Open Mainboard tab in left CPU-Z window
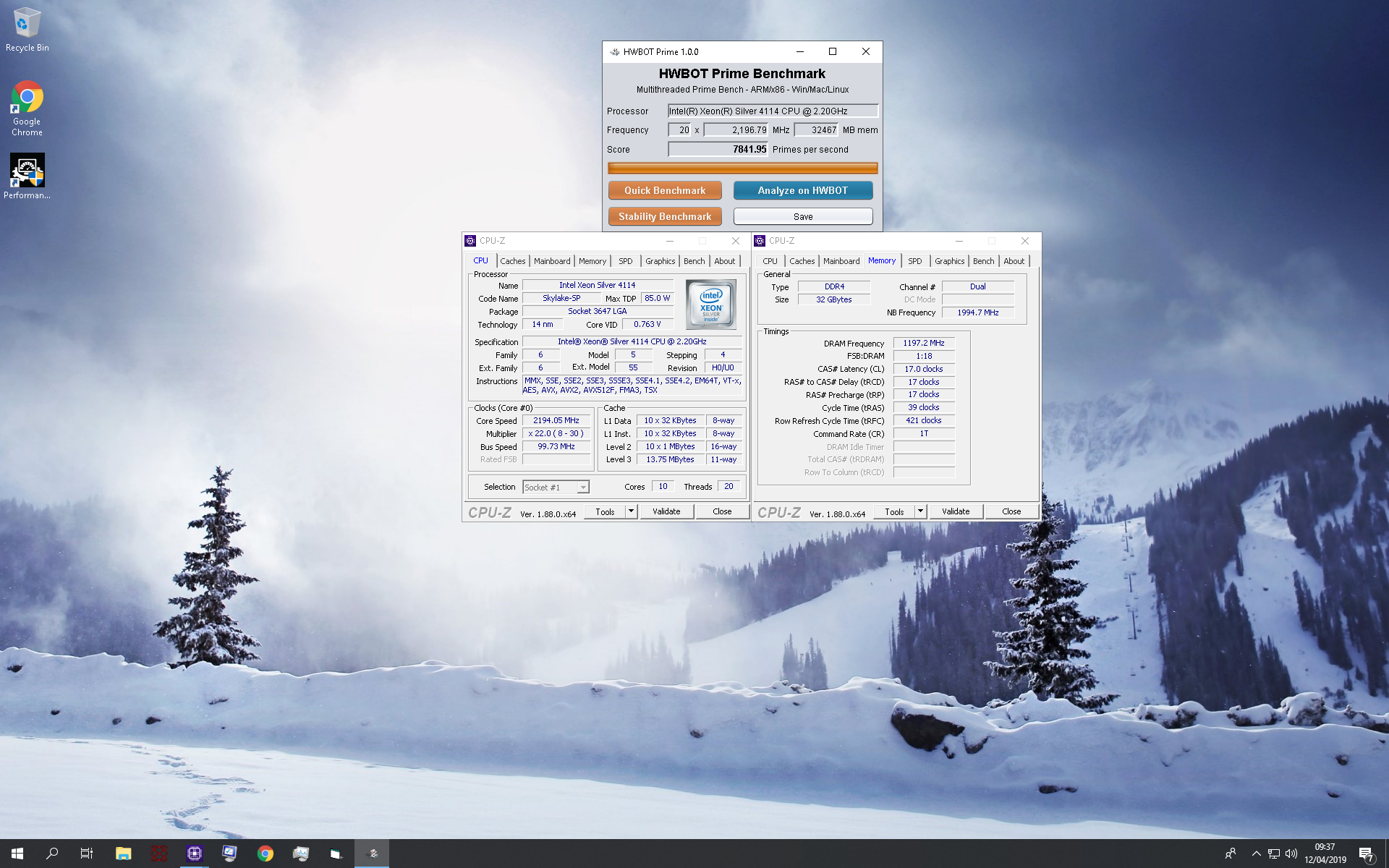The width and height of the screenshot is (1389, 868). coord(552,261)
